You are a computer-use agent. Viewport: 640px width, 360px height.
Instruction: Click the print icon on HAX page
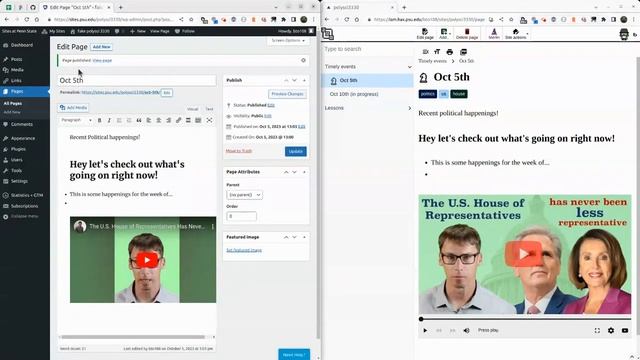(x=450, y=52)
